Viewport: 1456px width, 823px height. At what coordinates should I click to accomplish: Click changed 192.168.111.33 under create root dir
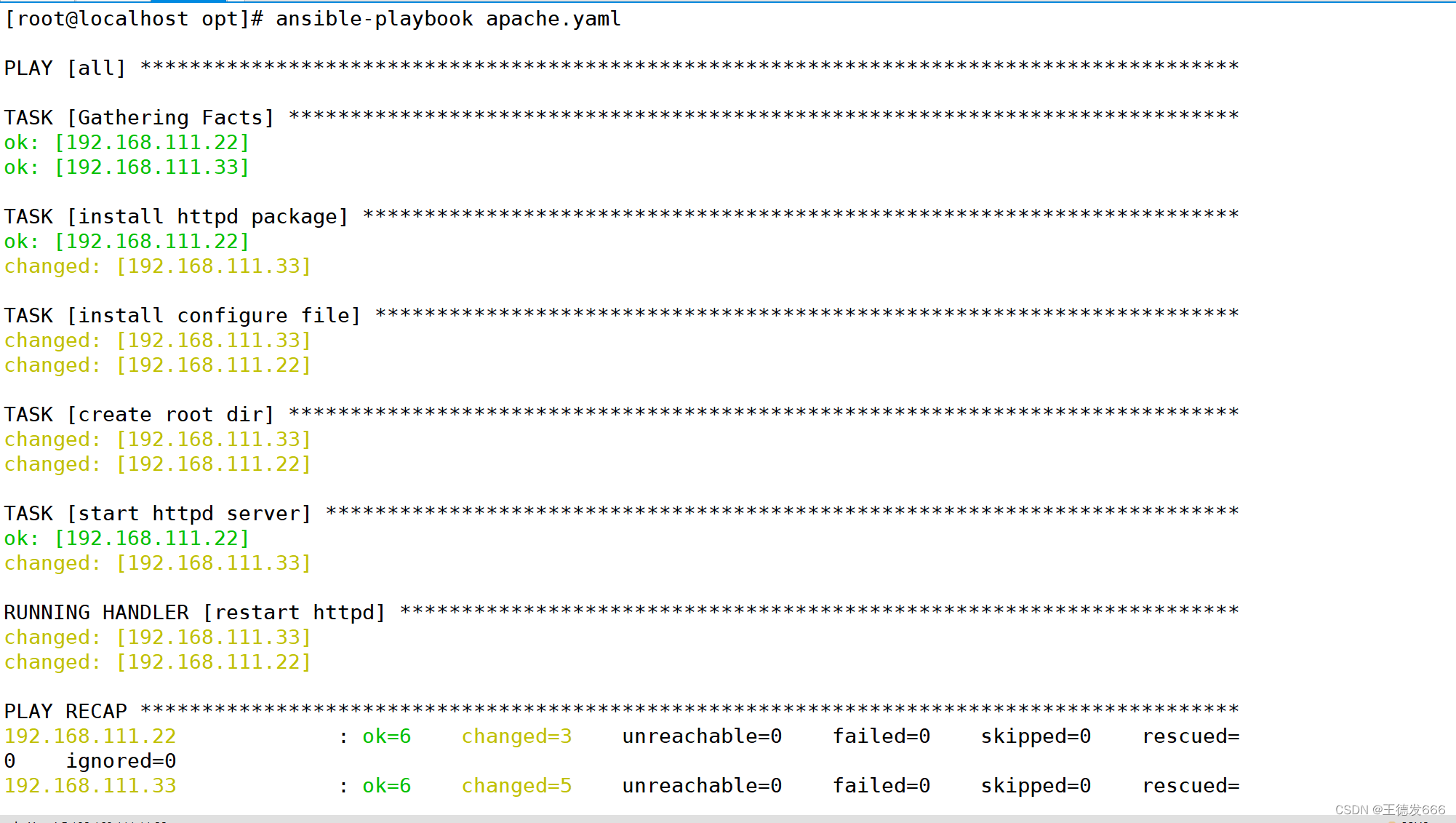coord(157,440)
